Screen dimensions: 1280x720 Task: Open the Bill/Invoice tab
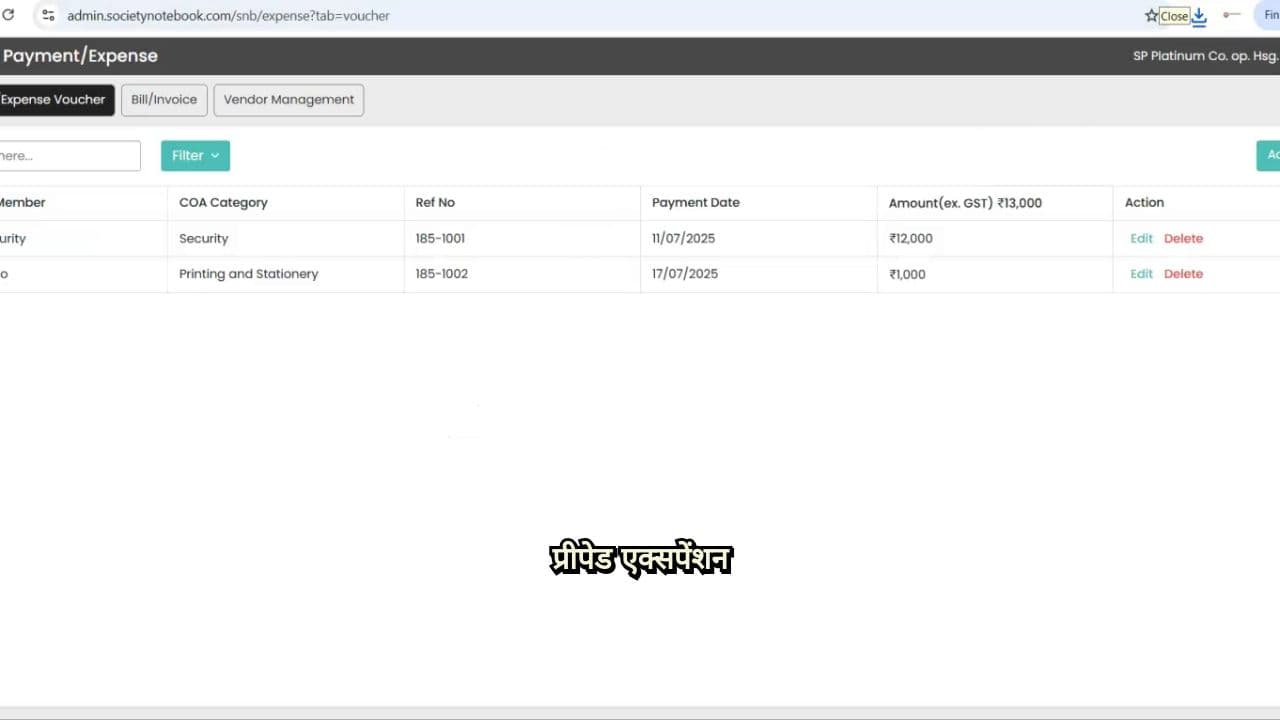click(x=164, y=100)
